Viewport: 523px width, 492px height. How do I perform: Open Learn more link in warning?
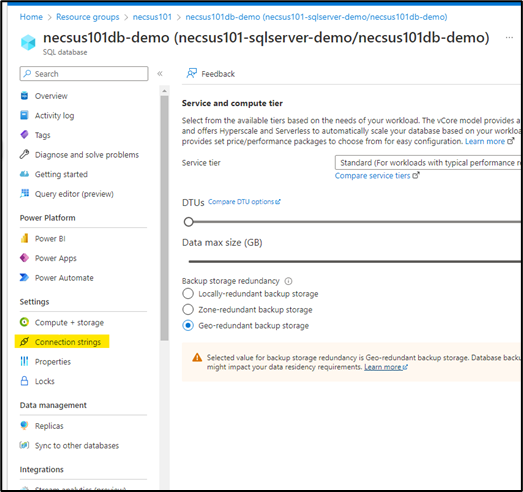(x=386, y=367)
